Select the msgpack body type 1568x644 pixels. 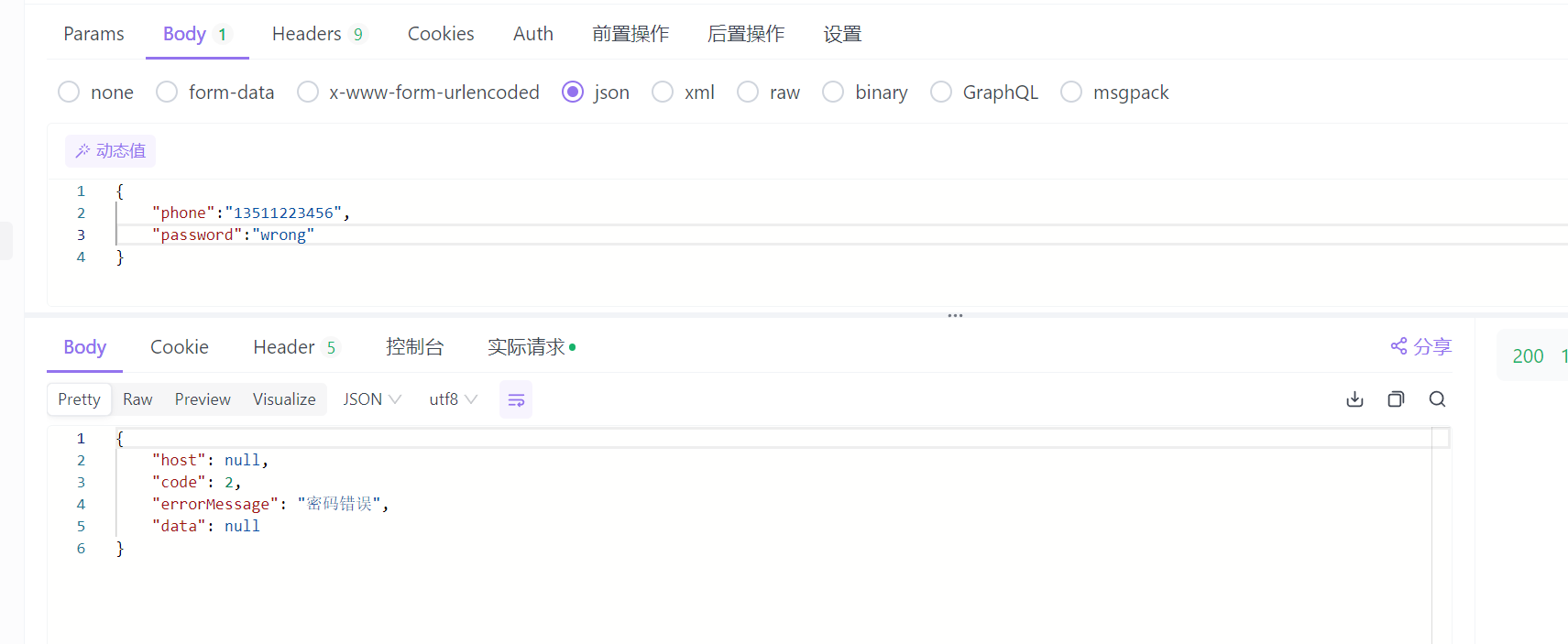point(1114,93)
